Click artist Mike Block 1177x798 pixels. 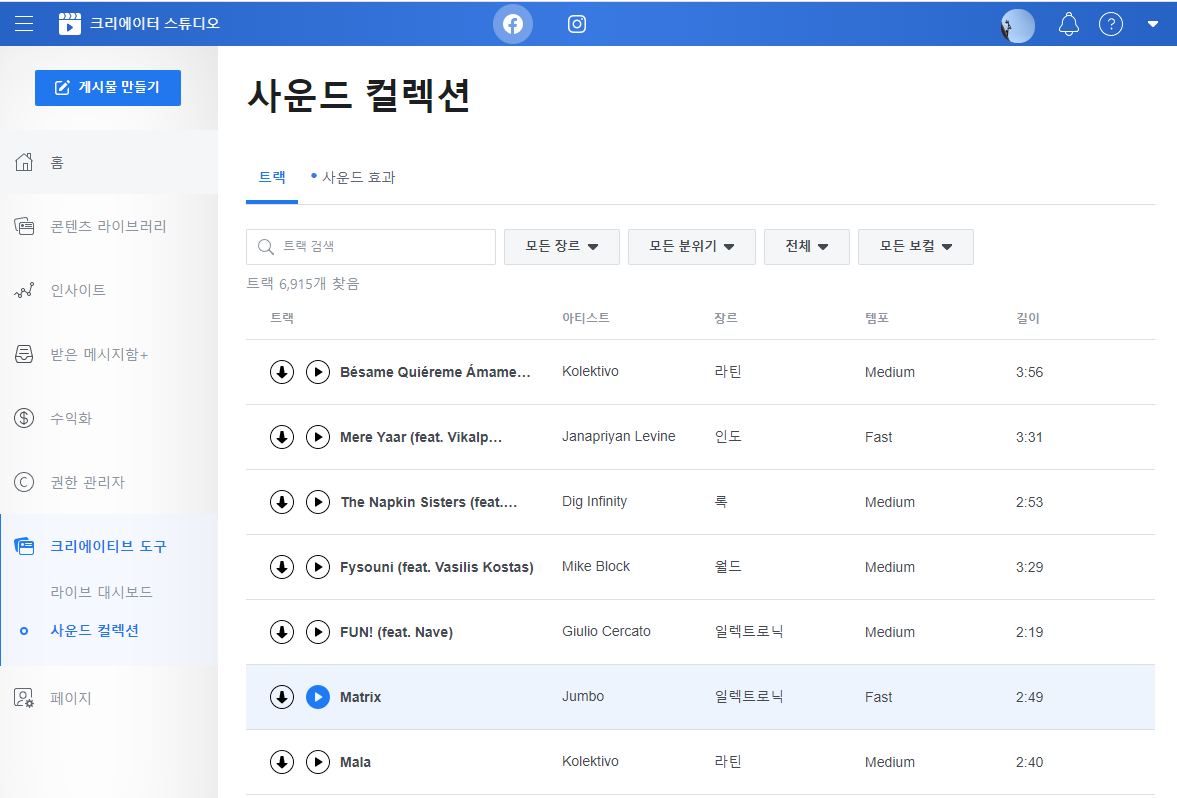(596, 567)
